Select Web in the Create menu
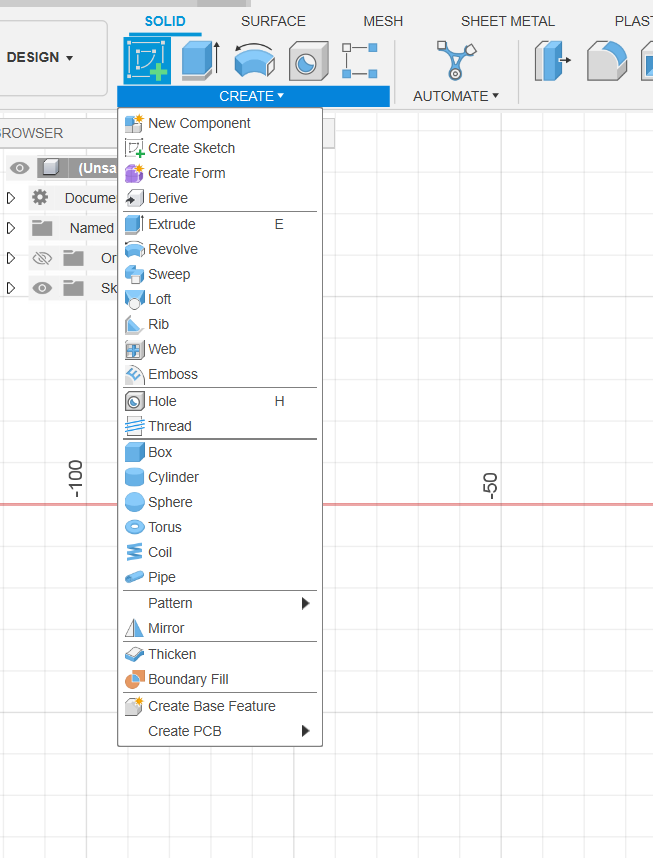This screenshot has height=858, width=653. click(220, 349)
